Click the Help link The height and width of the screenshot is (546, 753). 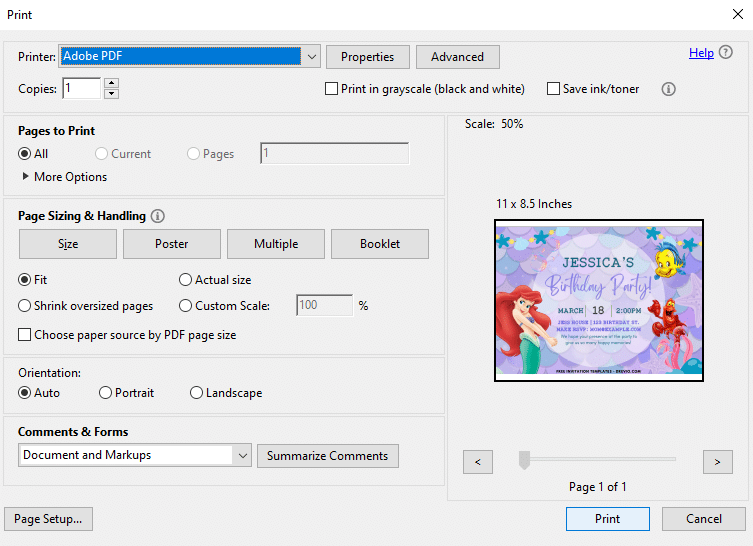tap(701, 53)
